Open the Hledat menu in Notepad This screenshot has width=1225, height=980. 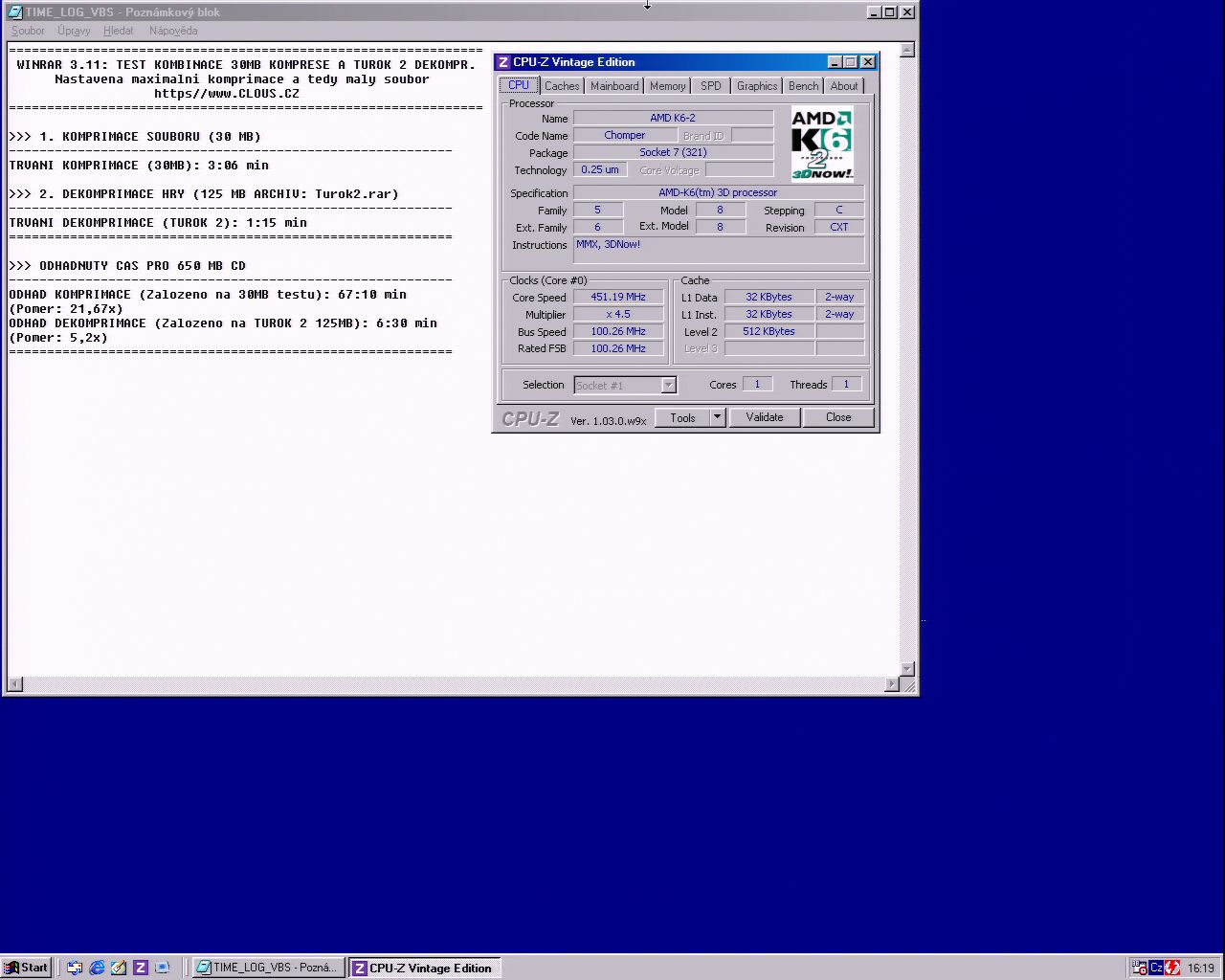(119, 31)
